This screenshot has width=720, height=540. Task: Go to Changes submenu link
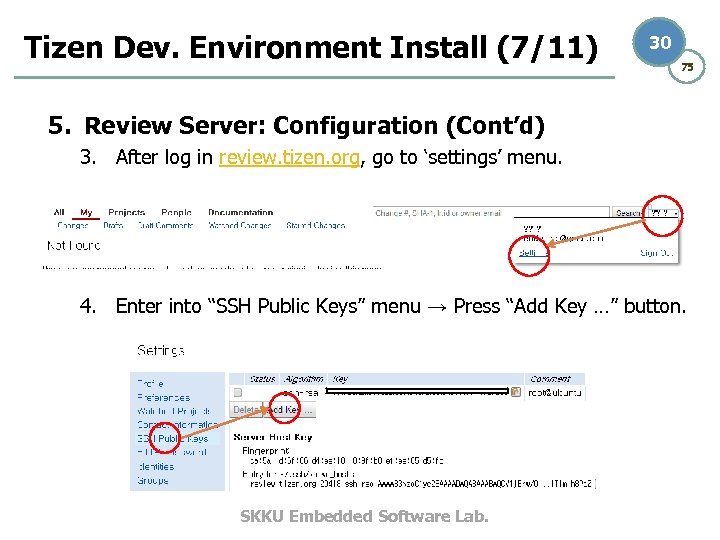pyautogui.click(x=73, y=225)
